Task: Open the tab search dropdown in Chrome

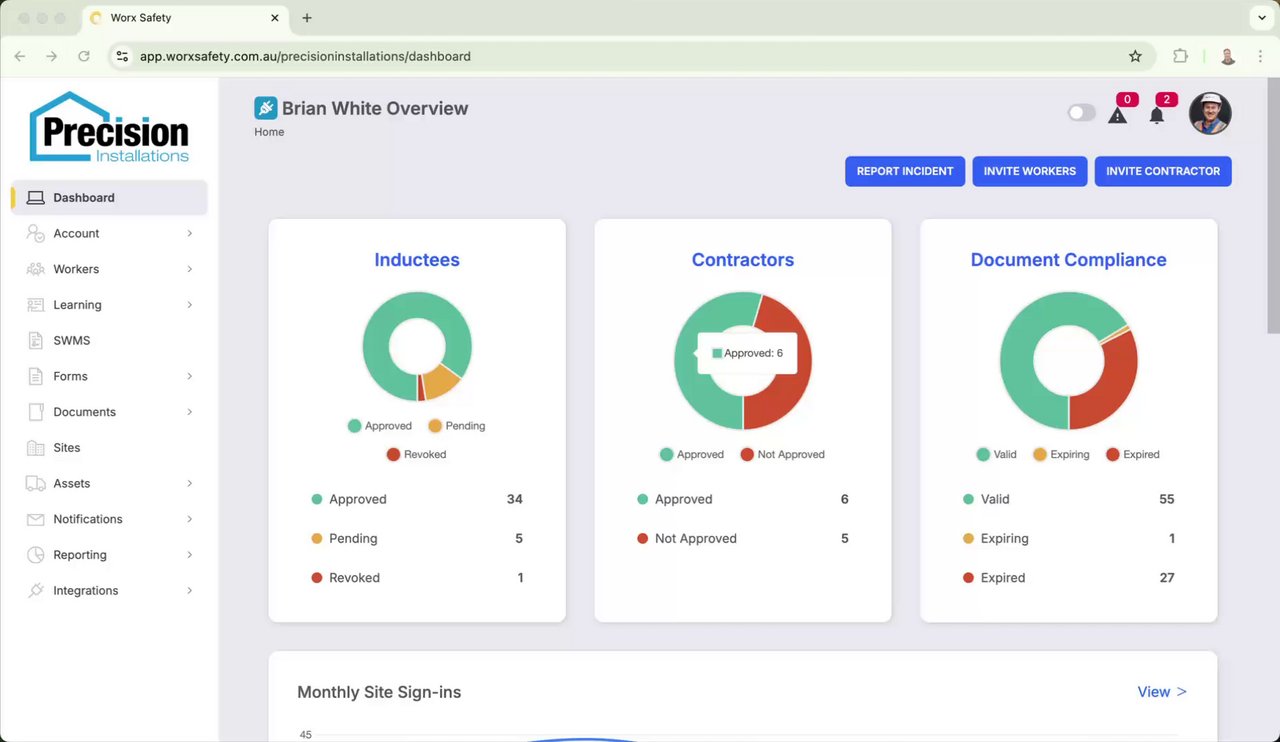Action: pyautogui.click(x=1260, y=18)
